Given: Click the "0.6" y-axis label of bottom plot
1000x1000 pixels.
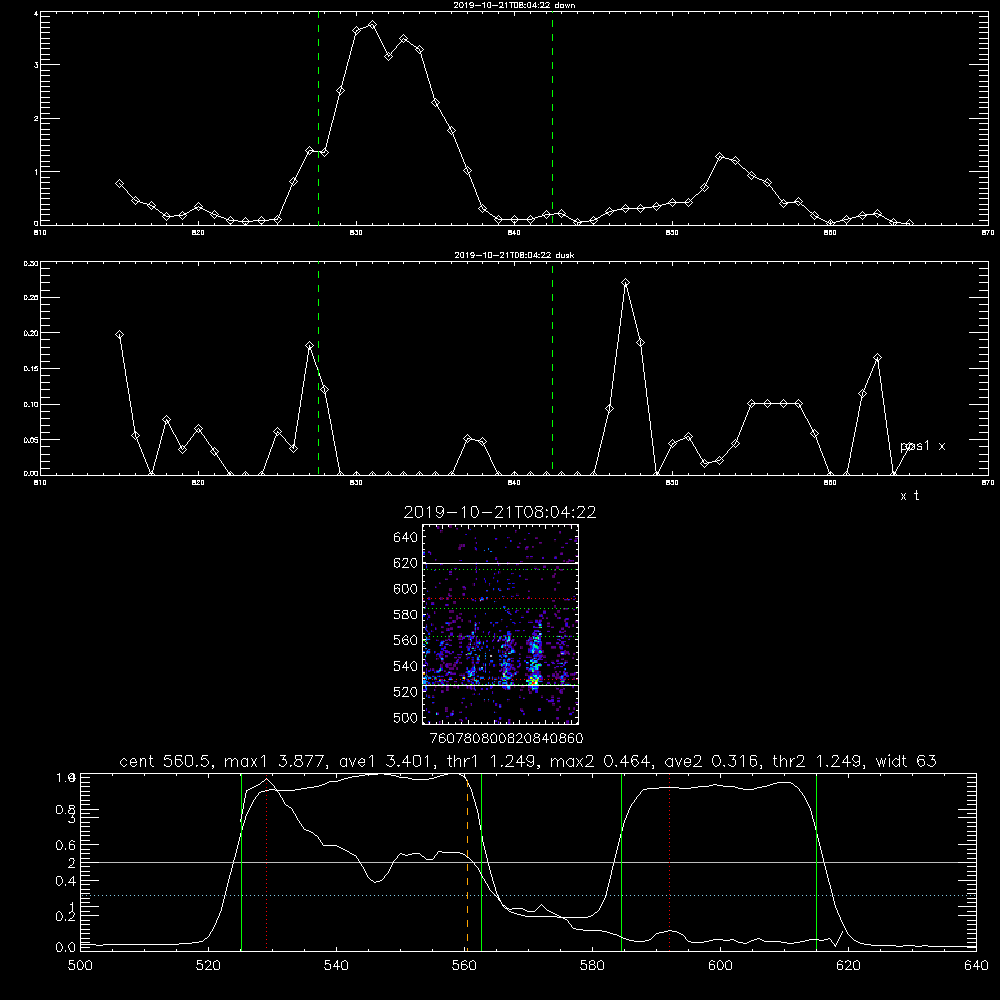Looking at the screenshot, I should pyautogui.click(x=66, y=844).
